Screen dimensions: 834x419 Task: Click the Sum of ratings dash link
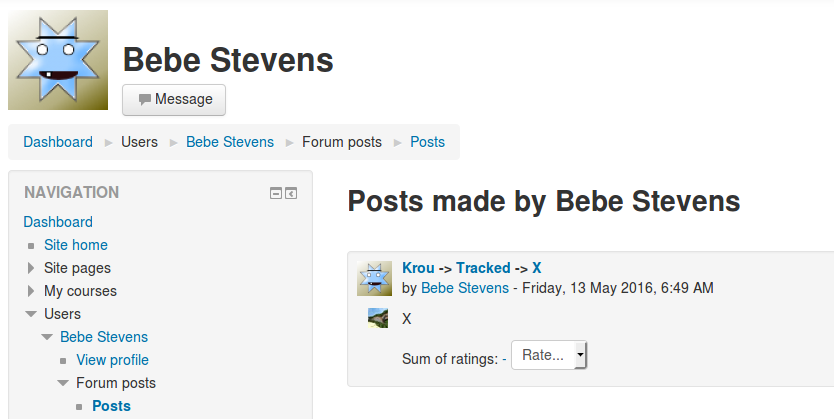(504, 359)
